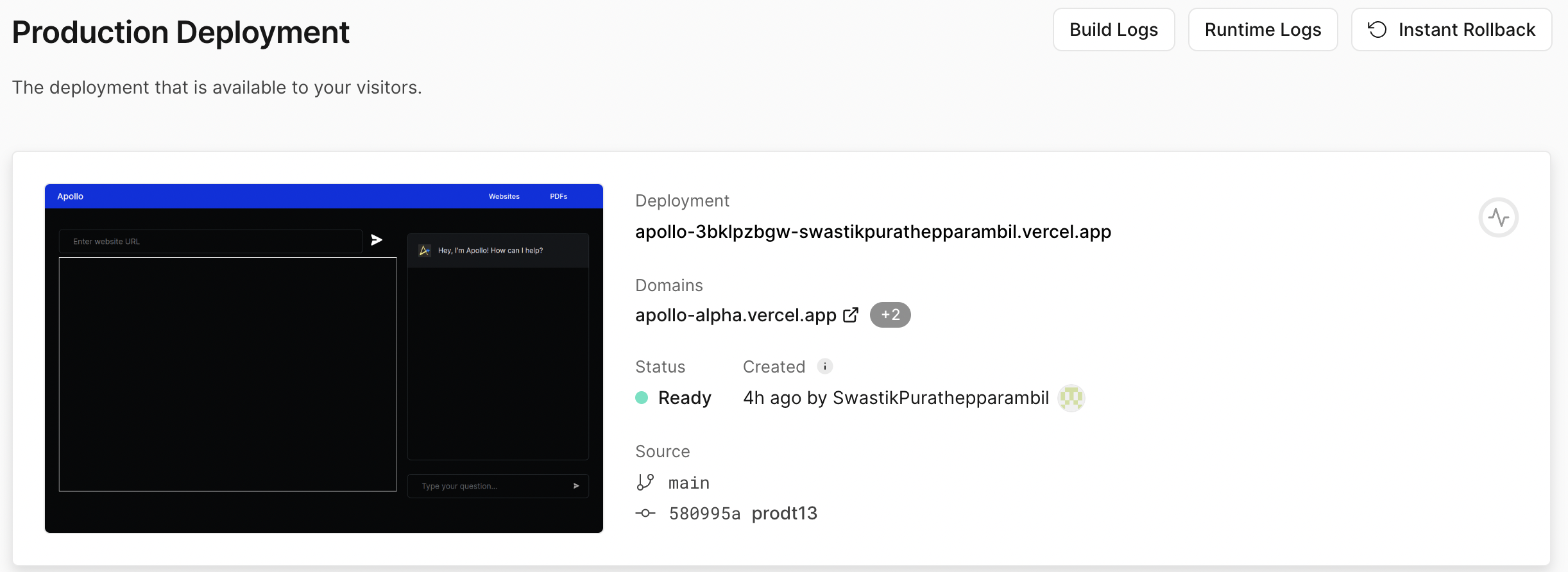
Task: Click the info icon next to Created
Action: tap(825, 366)
